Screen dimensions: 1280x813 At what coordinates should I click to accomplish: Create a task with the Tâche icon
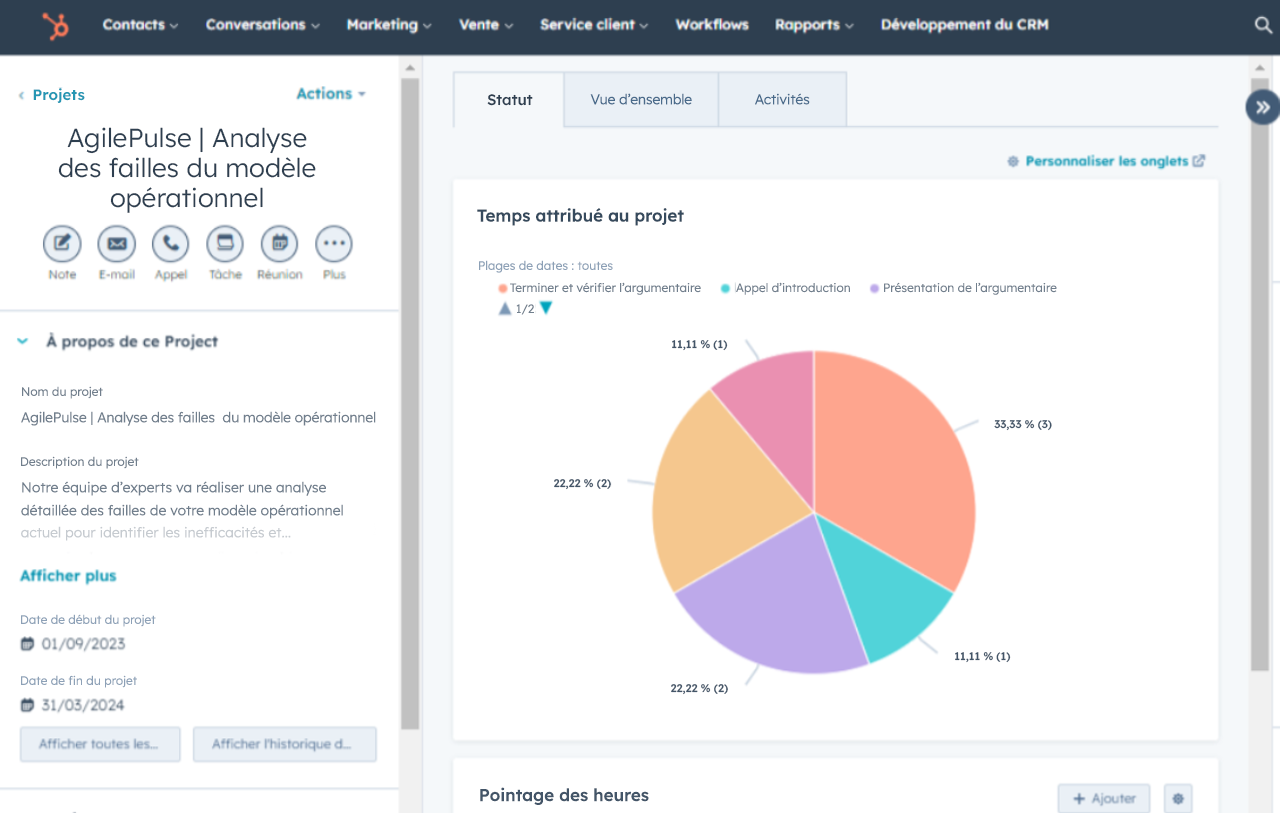click(x=225, y=244)
